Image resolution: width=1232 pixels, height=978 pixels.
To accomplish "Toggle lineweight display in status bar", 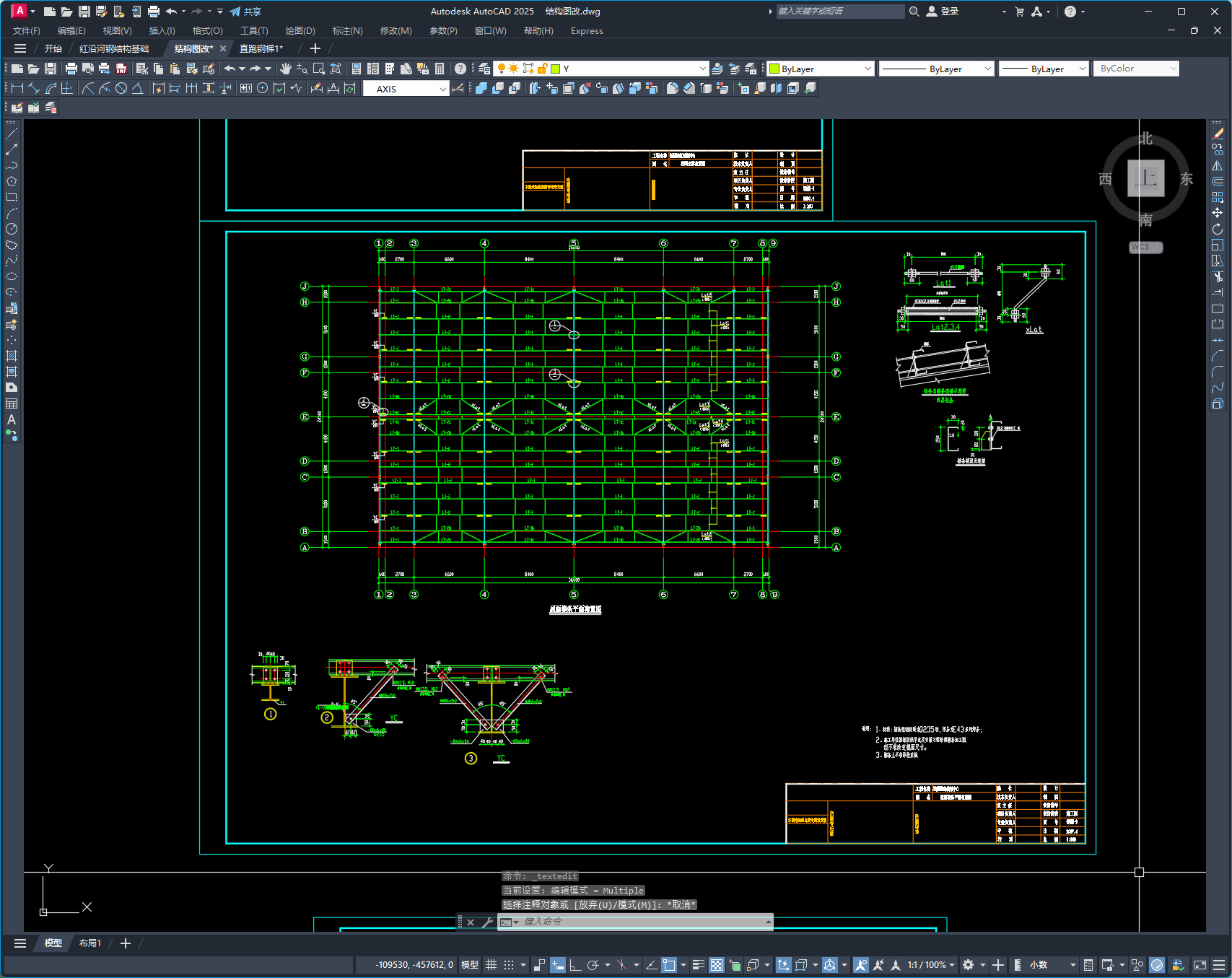I will pos(698,965).
